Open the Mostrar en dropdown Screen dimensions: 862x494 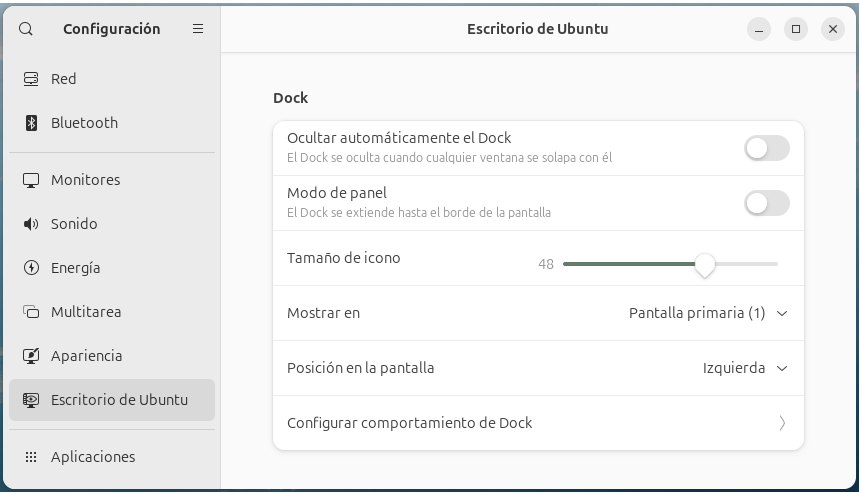[708, 313]
